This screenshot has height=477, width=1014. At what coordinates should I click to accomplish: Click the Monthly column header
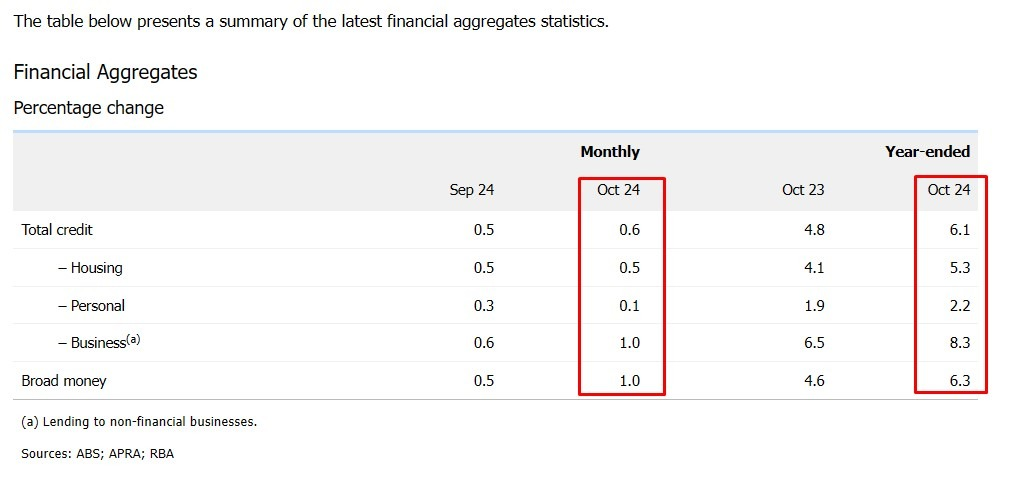pyautogui.click(x=610, y=152)
